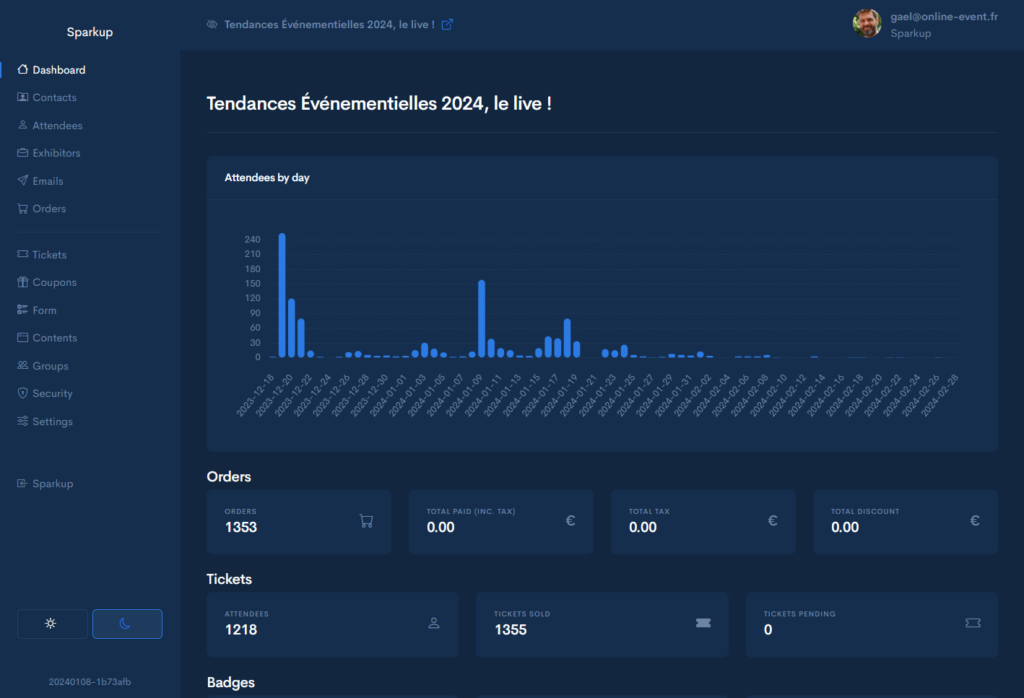
Task: Click the Sparkup exit link in sidebar
Action: pos(52,484)
